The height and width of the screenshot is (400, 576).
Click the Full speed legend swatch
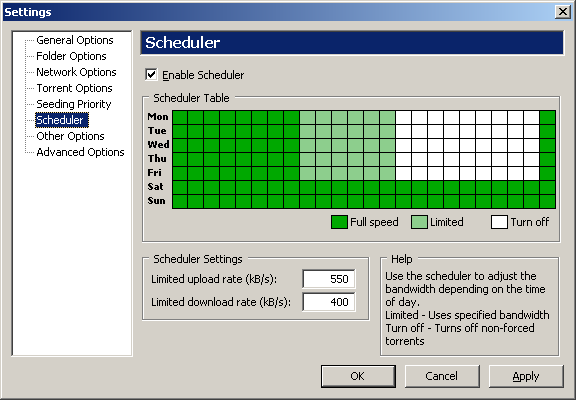(339, 222)
